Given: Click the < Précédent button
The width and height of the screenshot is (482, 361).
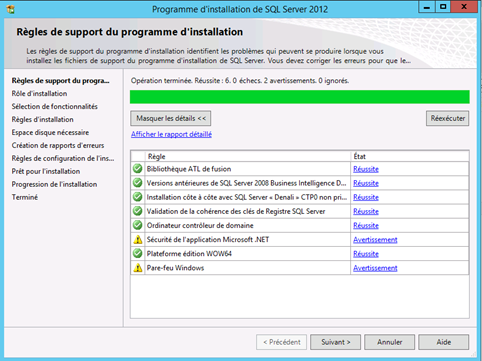Looking at the screenshot, I should 281,342.
